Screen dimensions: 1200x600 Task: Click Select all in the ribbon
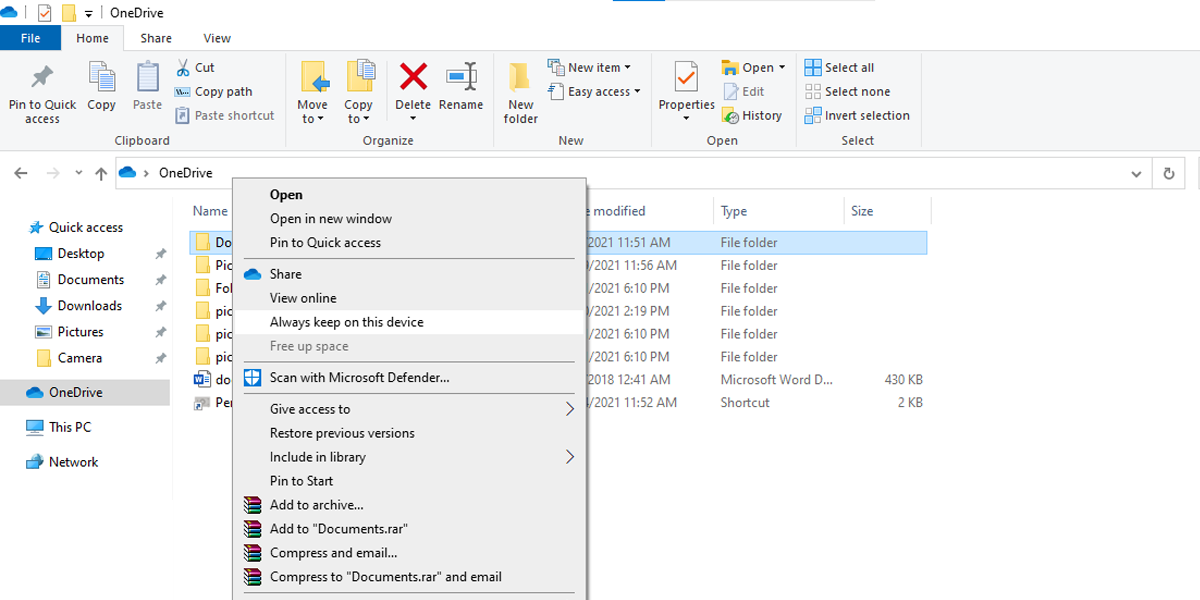point(848,67)
